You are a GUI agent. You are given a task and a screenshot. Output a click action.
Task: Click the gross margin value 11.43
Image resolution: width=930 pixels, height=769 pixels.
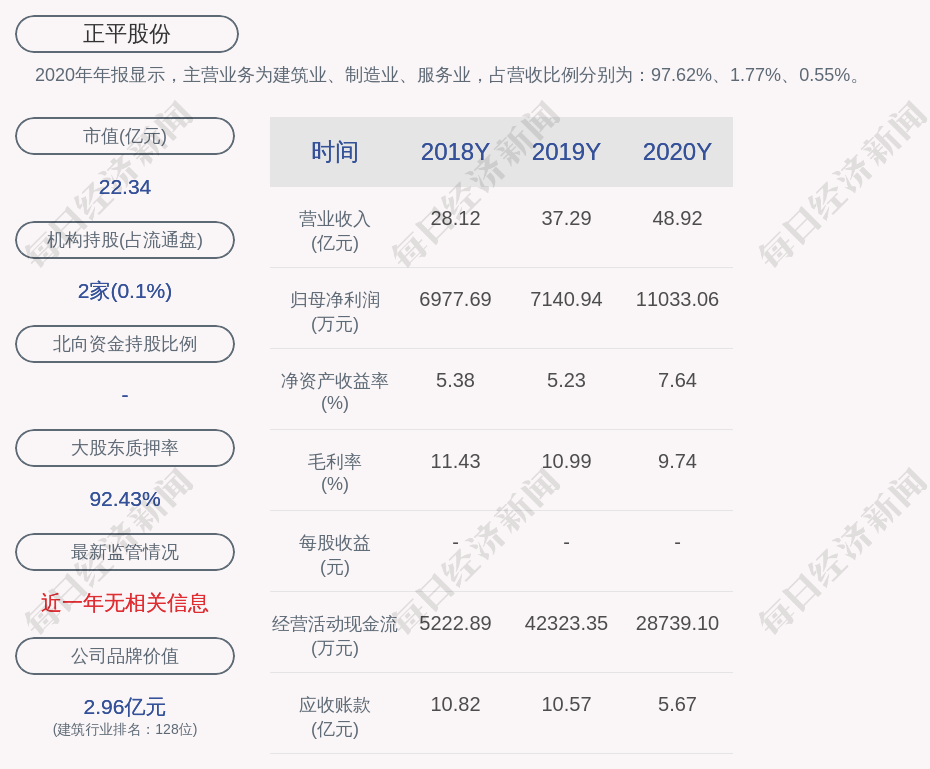[x=455, y=461]
